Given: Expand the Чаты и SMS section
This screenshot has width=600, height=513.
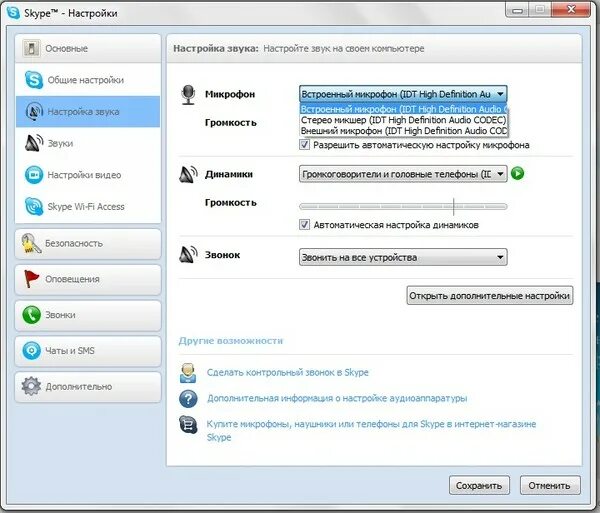Looking at the screenshot, I should tap(88, 351).
